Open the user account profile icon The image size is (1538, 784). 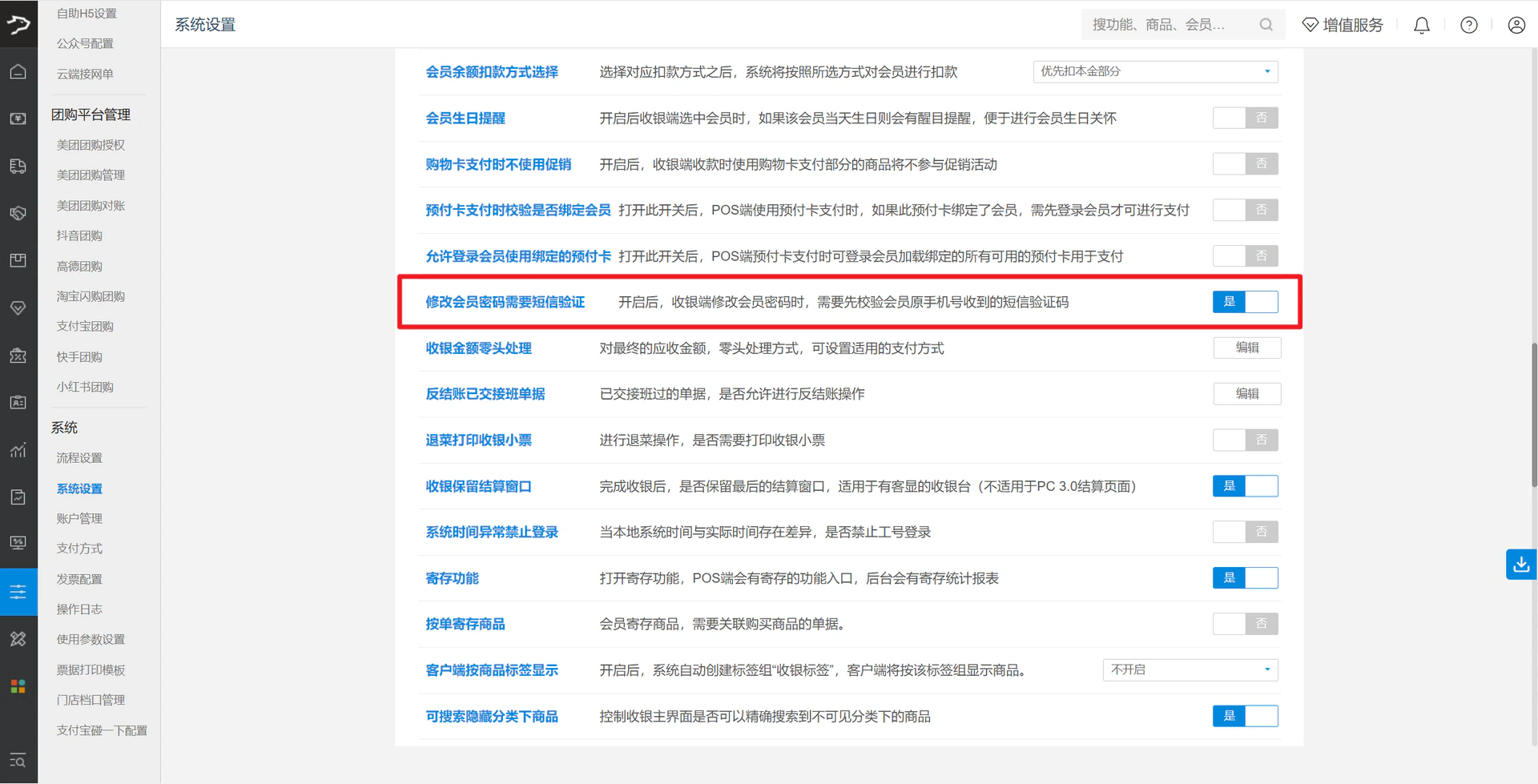[1516, 25]
